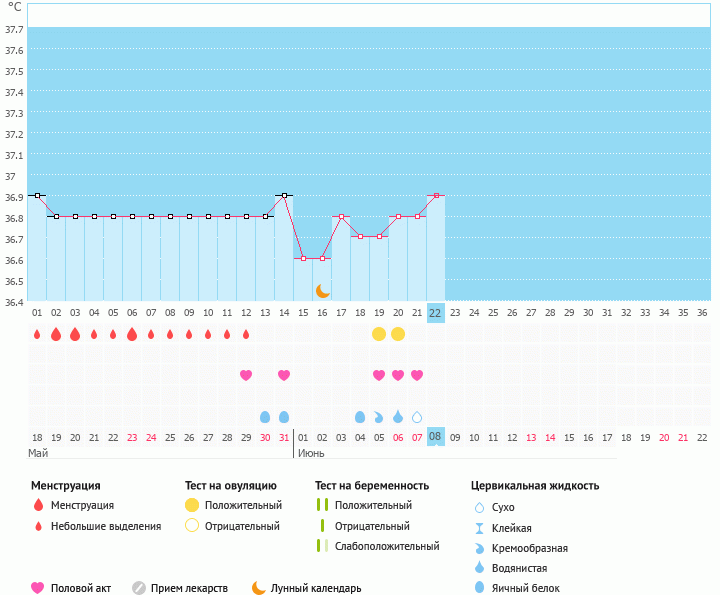
Task: Click the egg white fluid icon on day 13
Action: pyautogui.click(x=265, y=416)
